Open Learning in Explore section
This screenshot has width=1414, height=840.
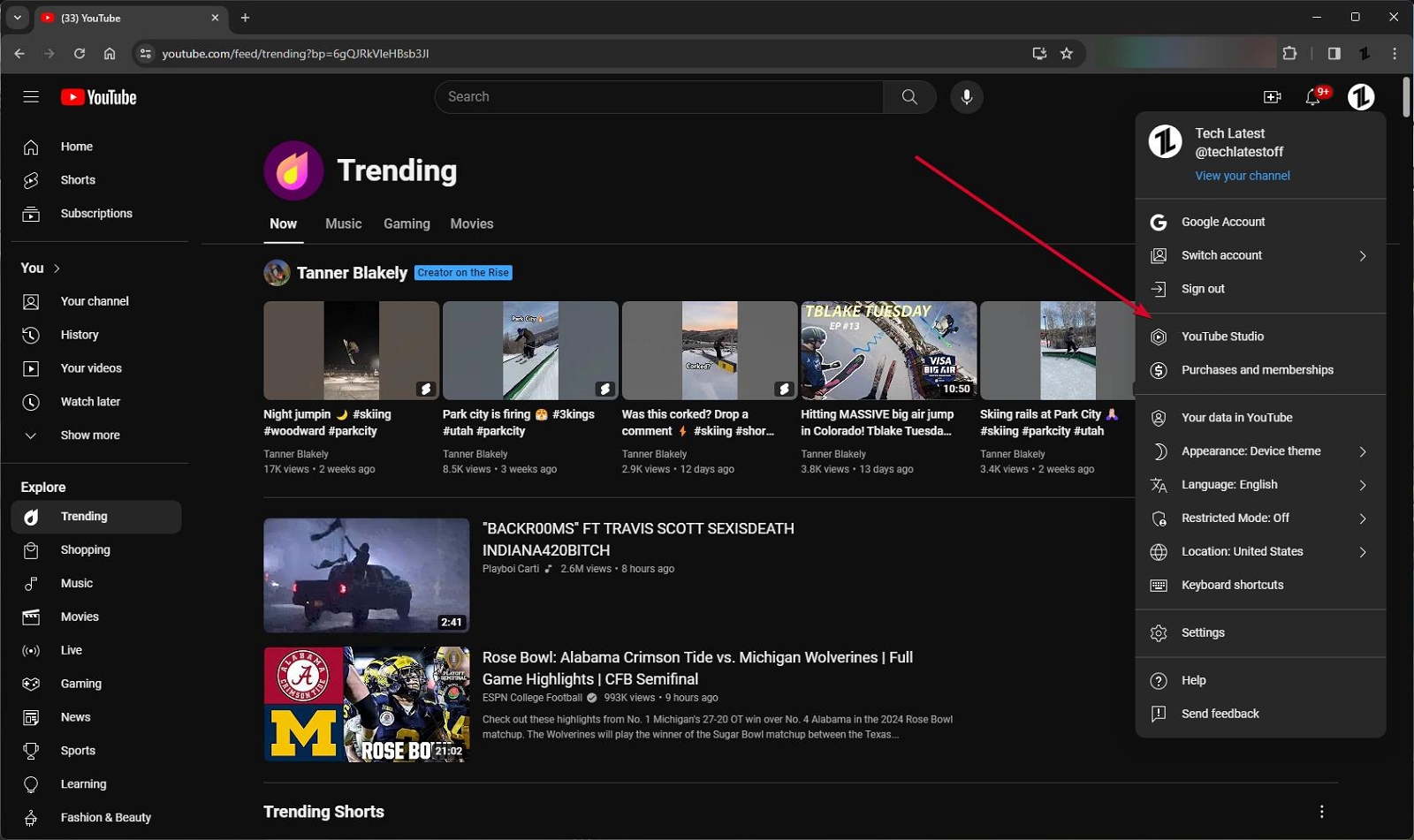95,784
